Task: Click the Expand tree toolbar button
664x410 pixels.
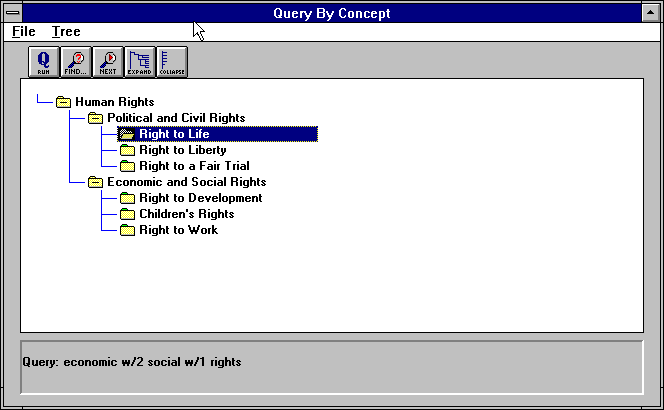Action: pos(139,61)
